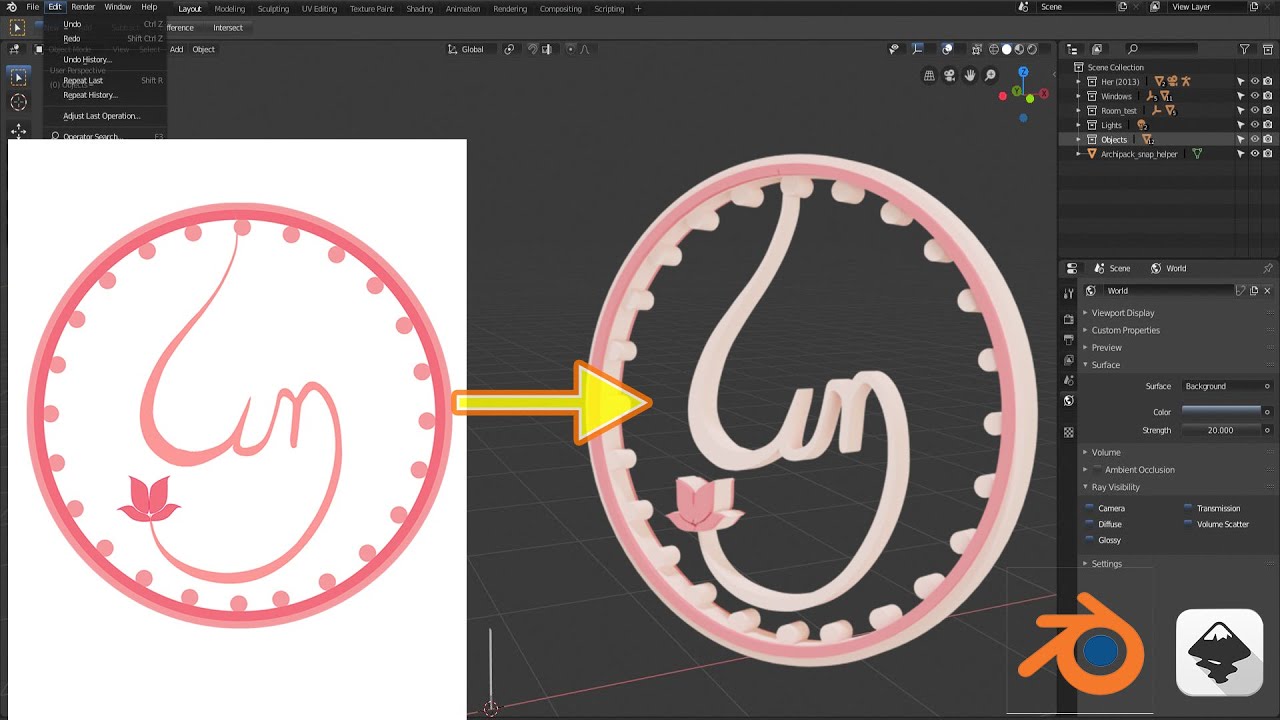Switch to rendered viewport shading
1280x720 pixels.
[x=1033, y=49]
